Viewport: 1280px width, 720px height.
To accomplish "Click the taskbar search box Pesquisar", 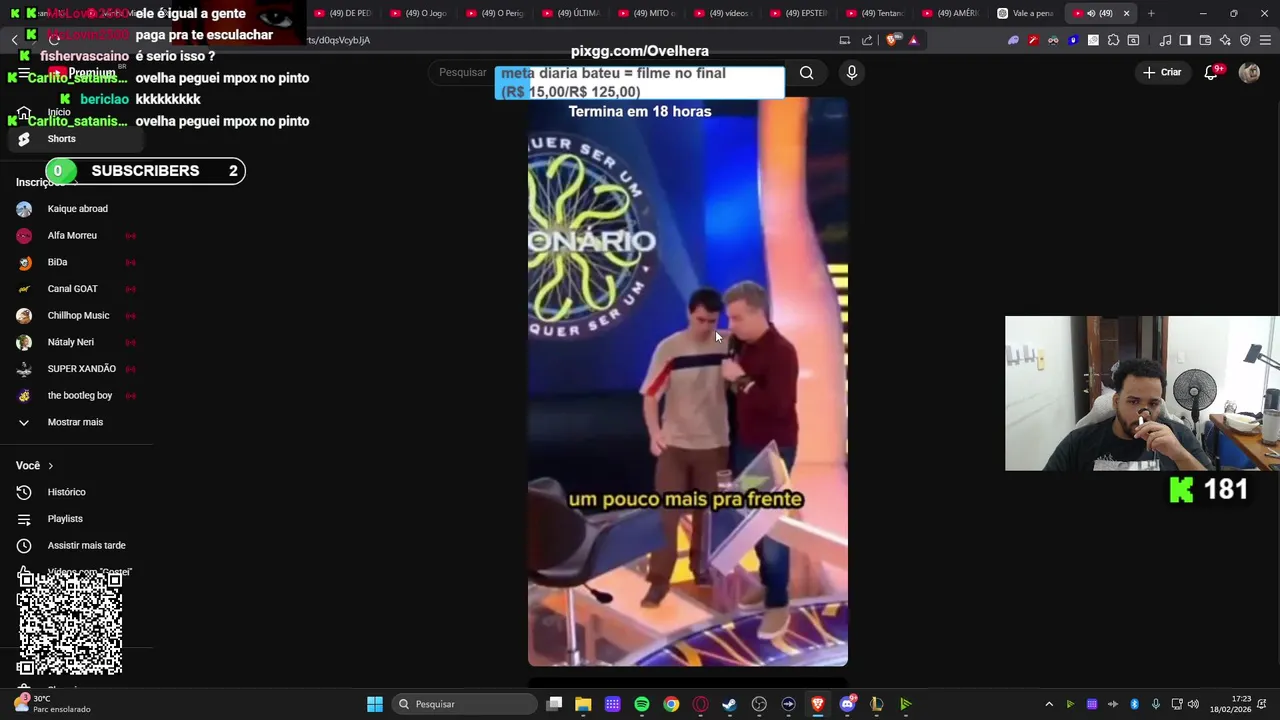I will 465,704.
